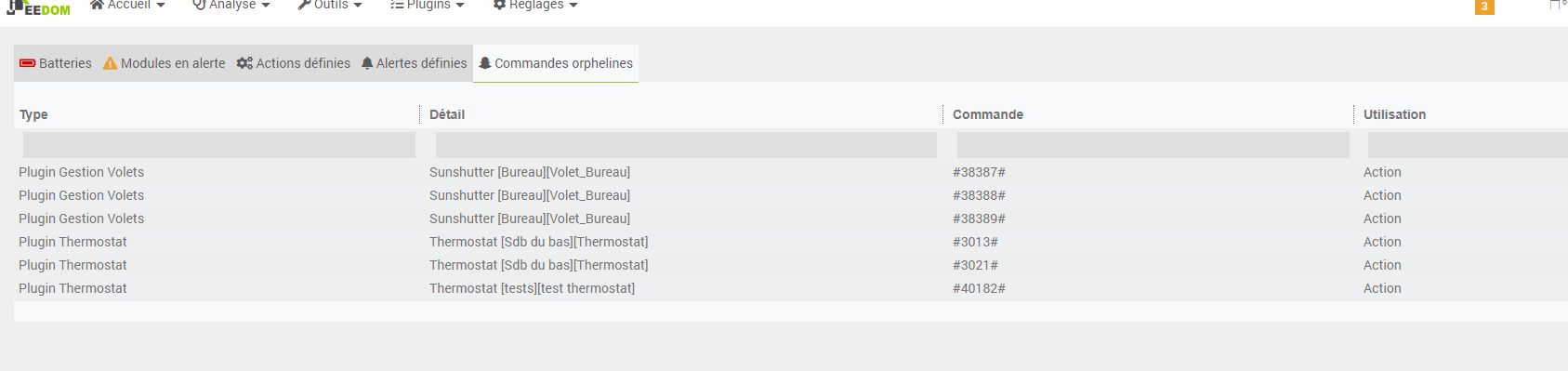Click the orange warning triangle icon
Screen dimensions: 1568x371
[x=110, y=63]
